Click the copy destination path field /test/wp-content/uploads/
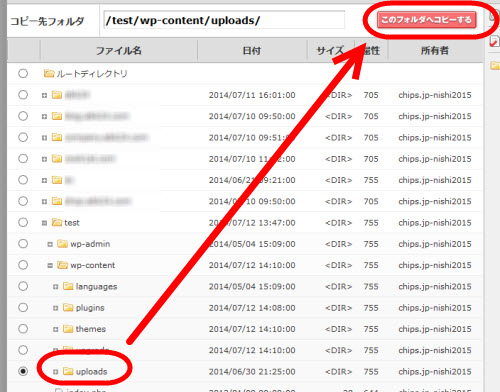The image size is (500, 392). [x=224, y=20]
